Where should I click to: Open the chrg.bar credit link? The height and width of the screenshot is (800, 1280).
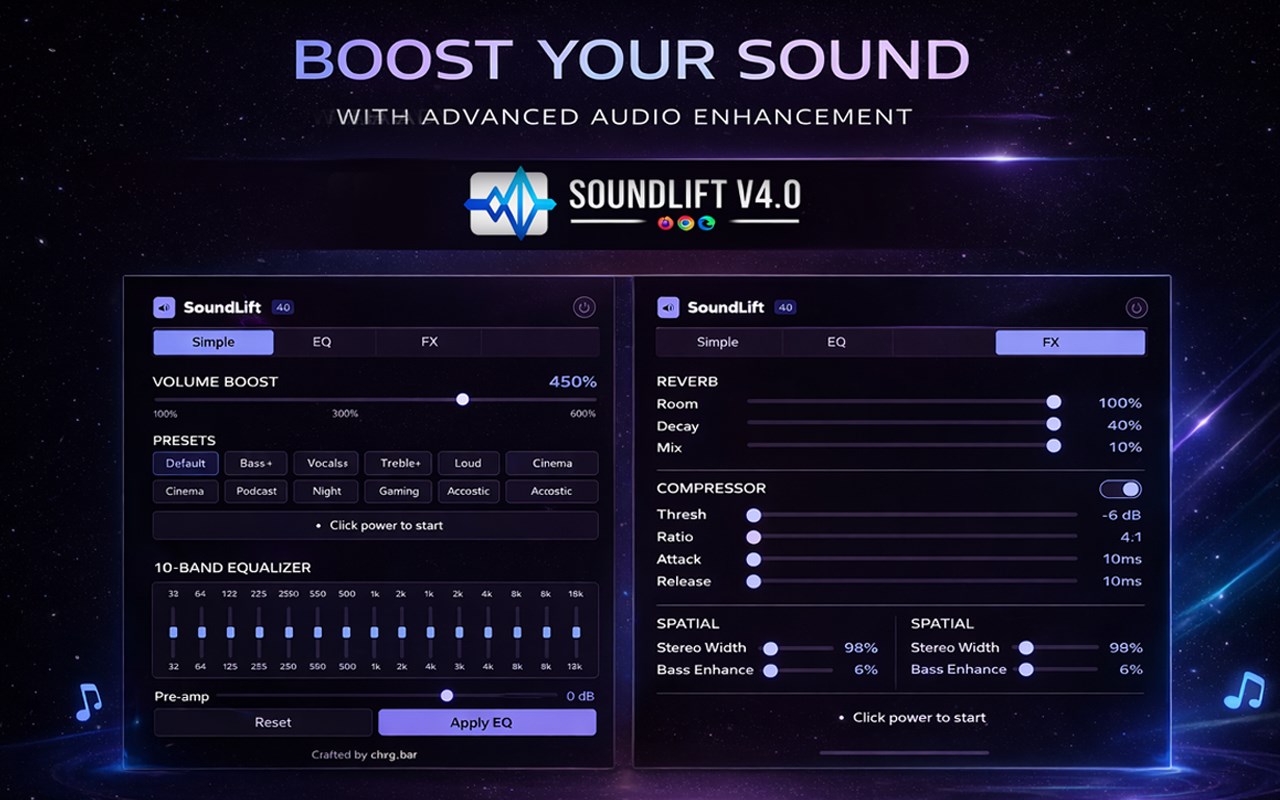coord(392,755)
